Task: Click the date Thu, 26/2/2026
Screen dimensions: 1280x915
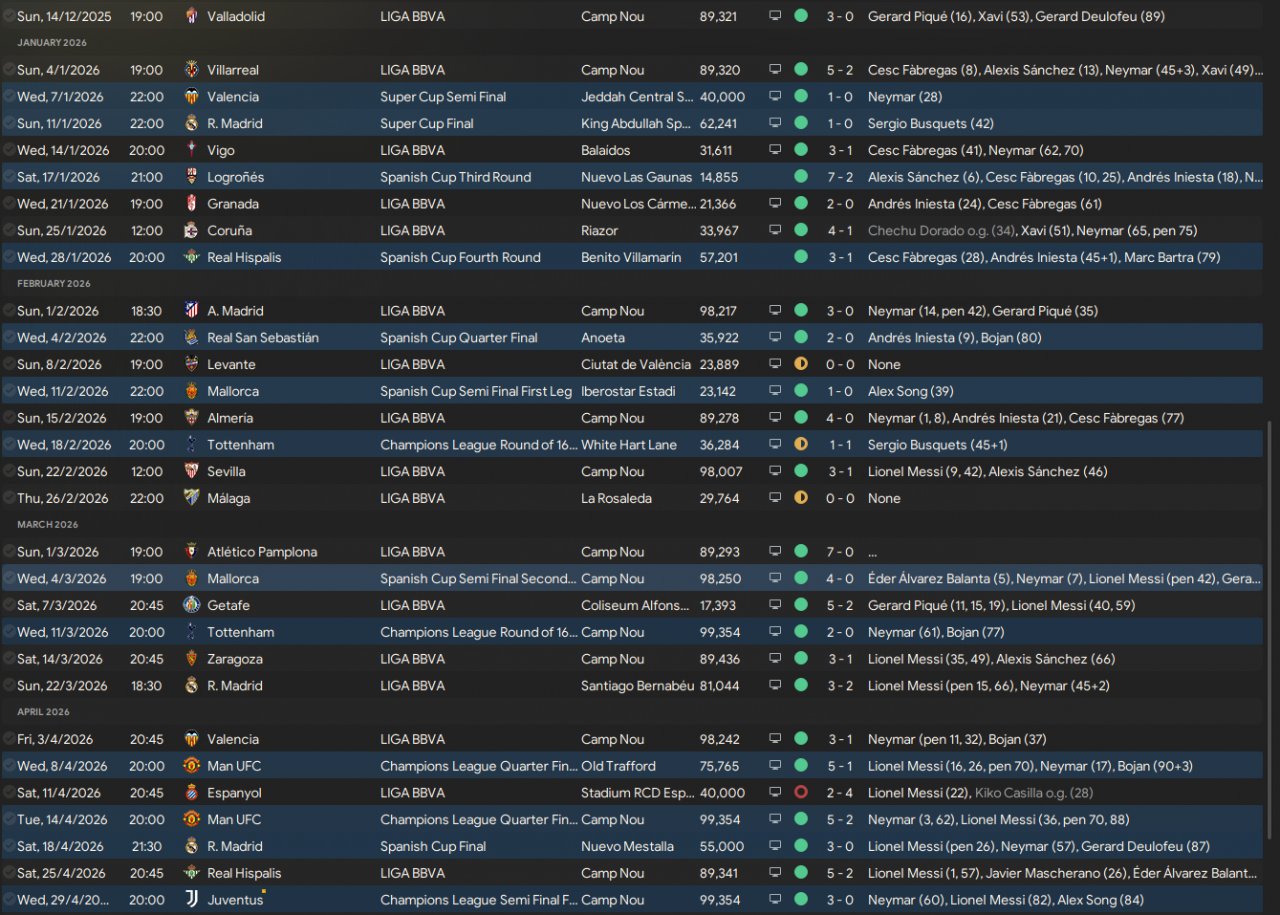Action: pos(63,498)
